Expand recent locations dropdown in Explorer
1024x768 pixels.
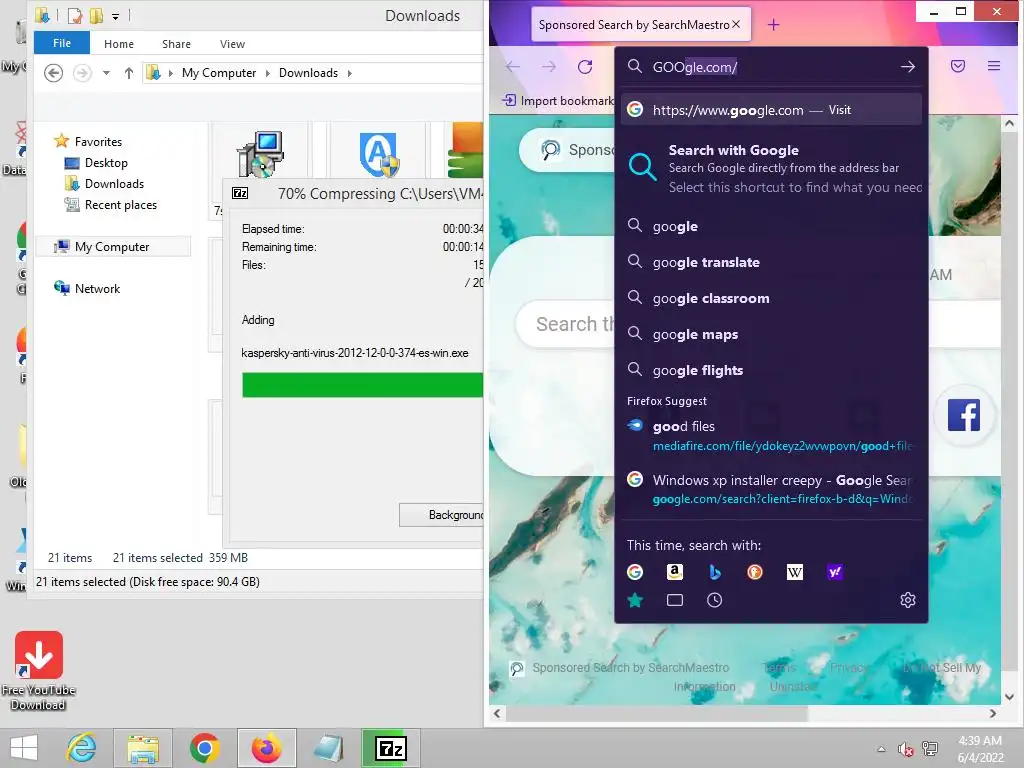[x=106, y=73]
